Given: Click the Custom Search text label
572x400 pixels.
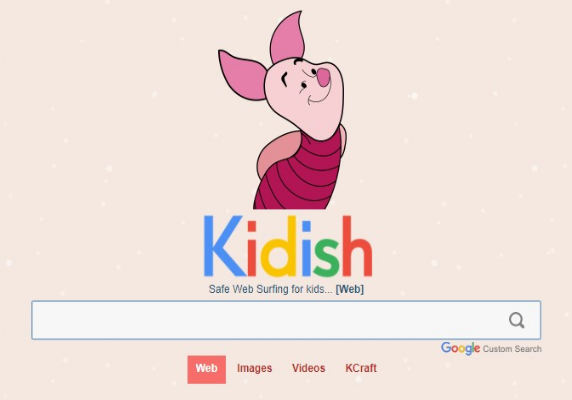Looking at the screenshot, I should (512, 349).
